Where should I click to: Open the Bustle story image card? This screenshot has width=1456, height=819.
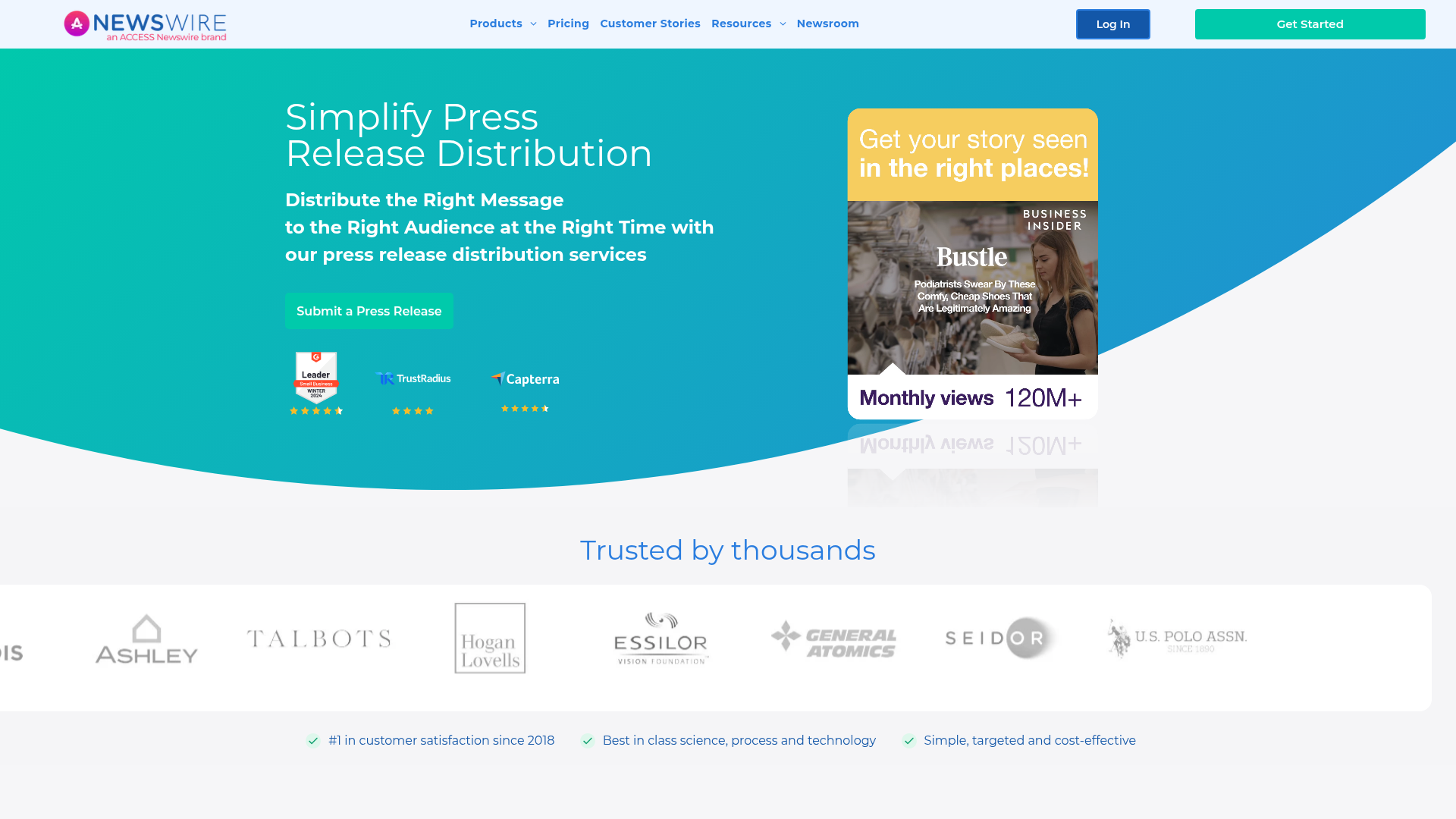[x=972, y=287]
